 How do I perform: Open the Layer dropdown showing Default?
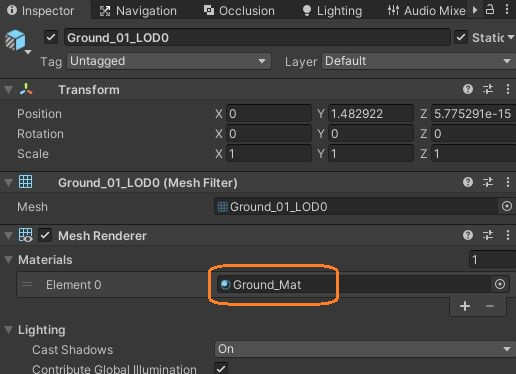click(x=419, y=61)
